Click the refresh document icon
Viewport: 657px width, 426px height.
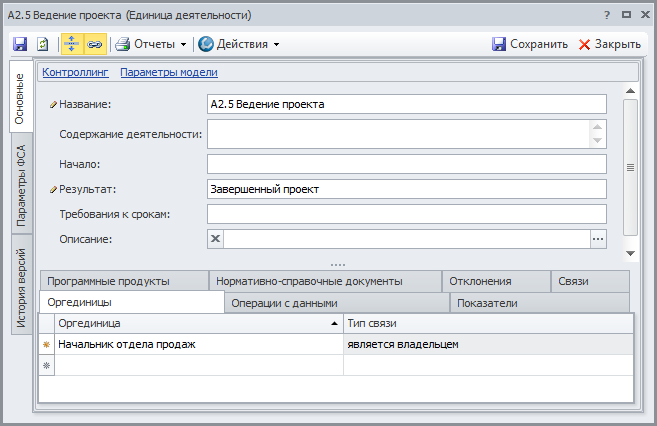tap(43, 44)
